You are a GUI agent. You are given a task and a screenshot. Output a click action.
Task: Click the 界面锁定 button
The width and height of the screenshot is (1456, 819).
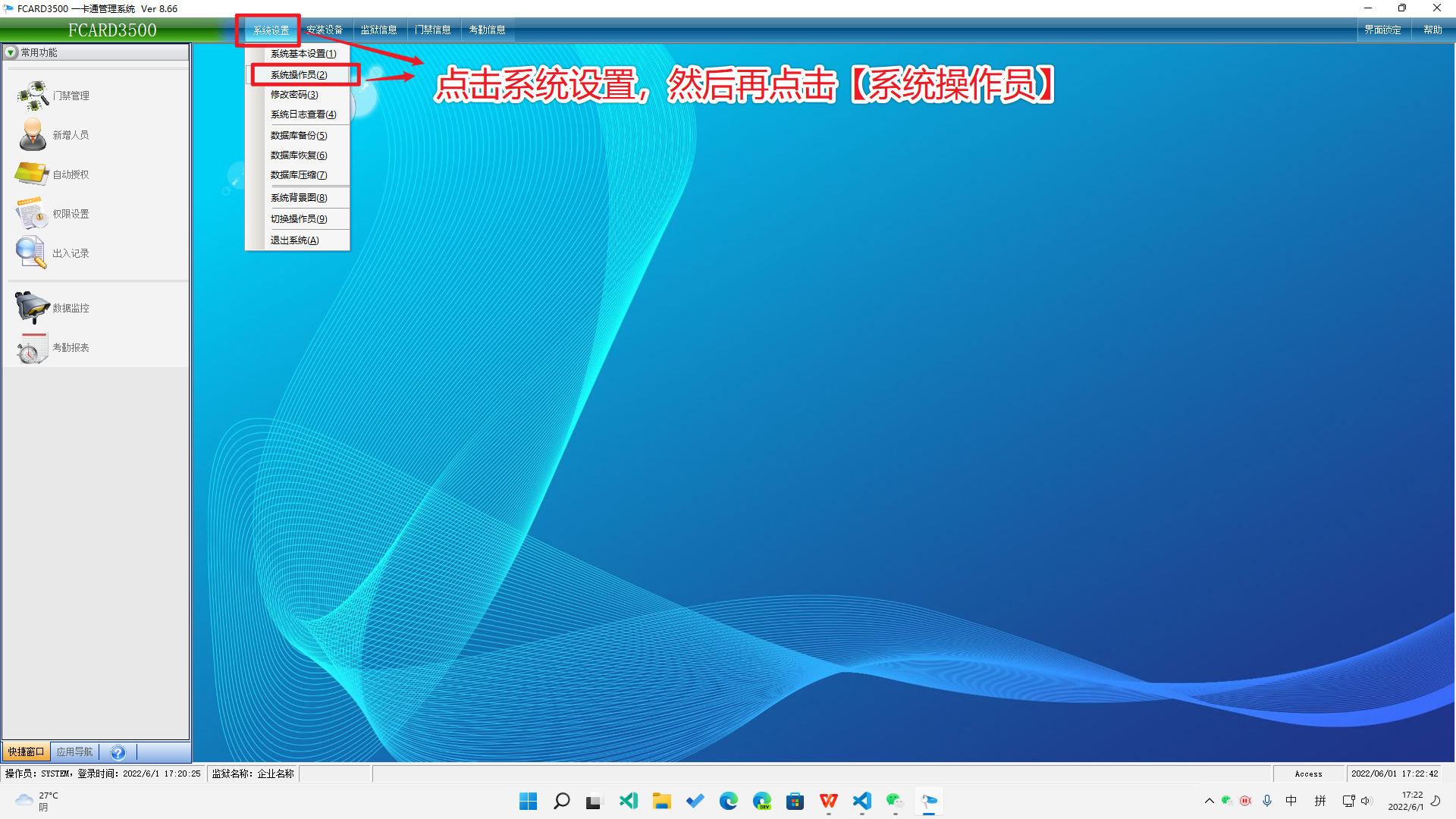pyautogui.click(x=1382, y=30)
